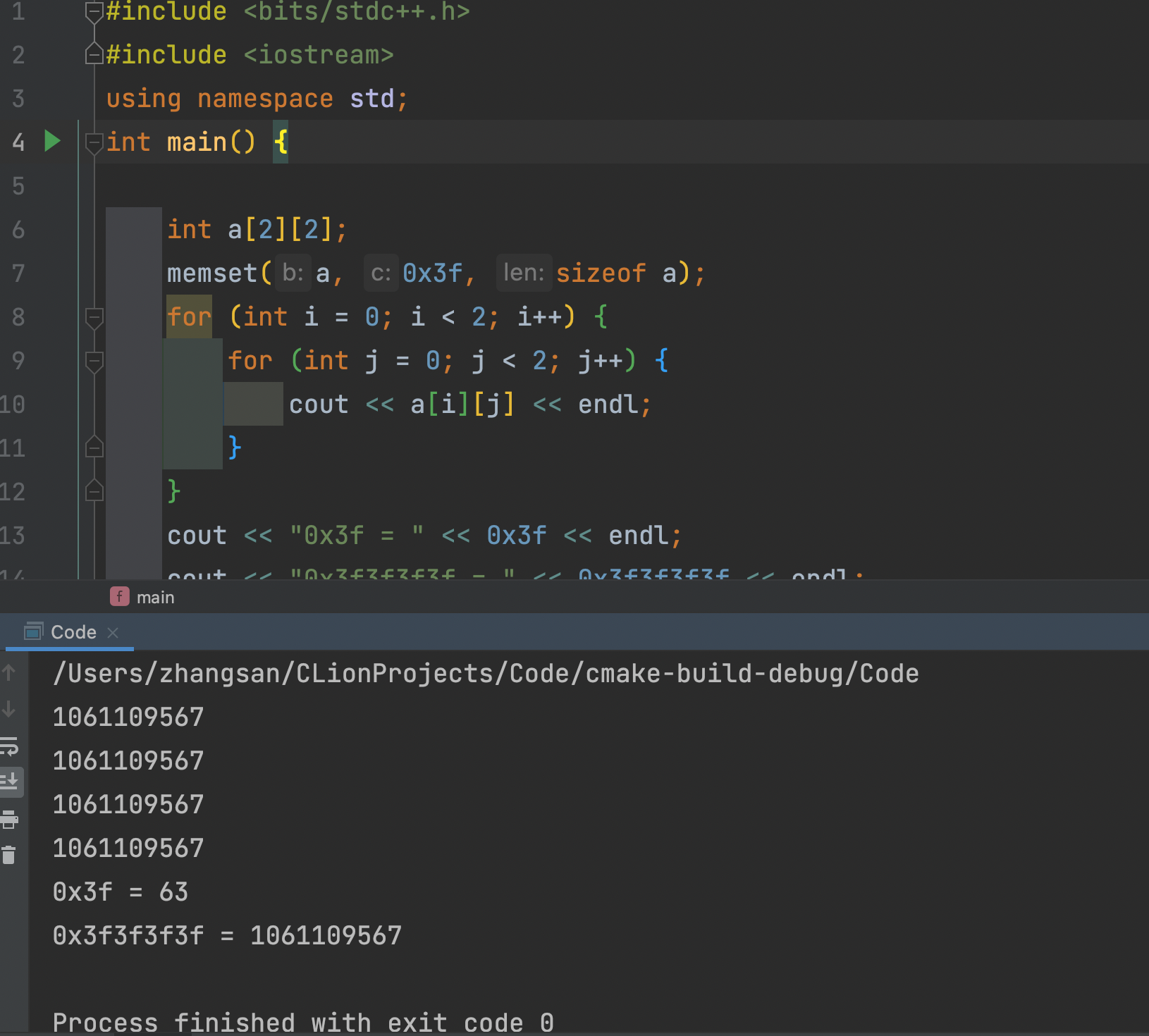Image resolution: width=1149 pixels, height=1036 pixels.
Task: Click the 'b:' parameter hint in memset
Action: [293, 273]
